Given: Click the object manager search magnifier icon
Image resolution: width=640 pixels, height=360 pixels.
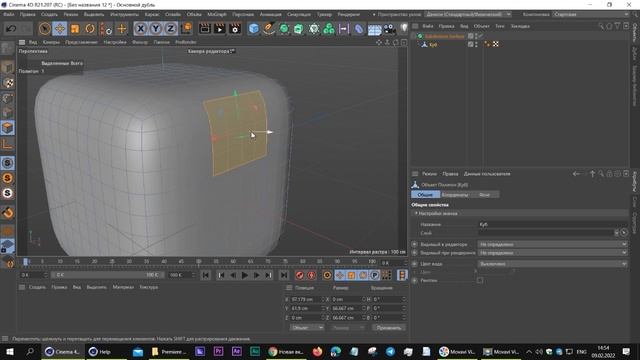Looking at the screenshot, I should (x=601, y=26).
